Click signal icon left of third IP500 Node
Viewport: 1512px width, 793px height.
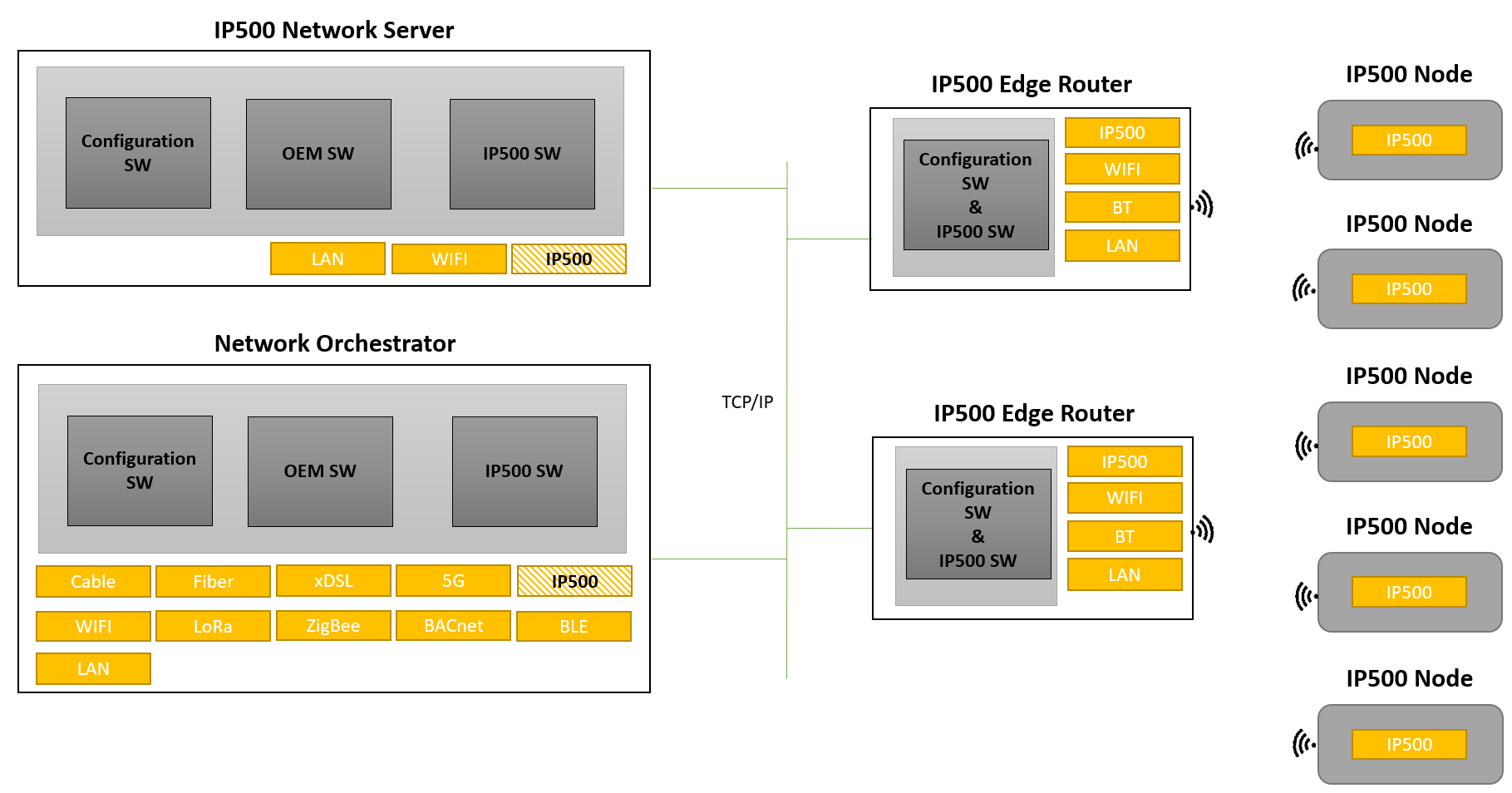(x=1306, y=446)
